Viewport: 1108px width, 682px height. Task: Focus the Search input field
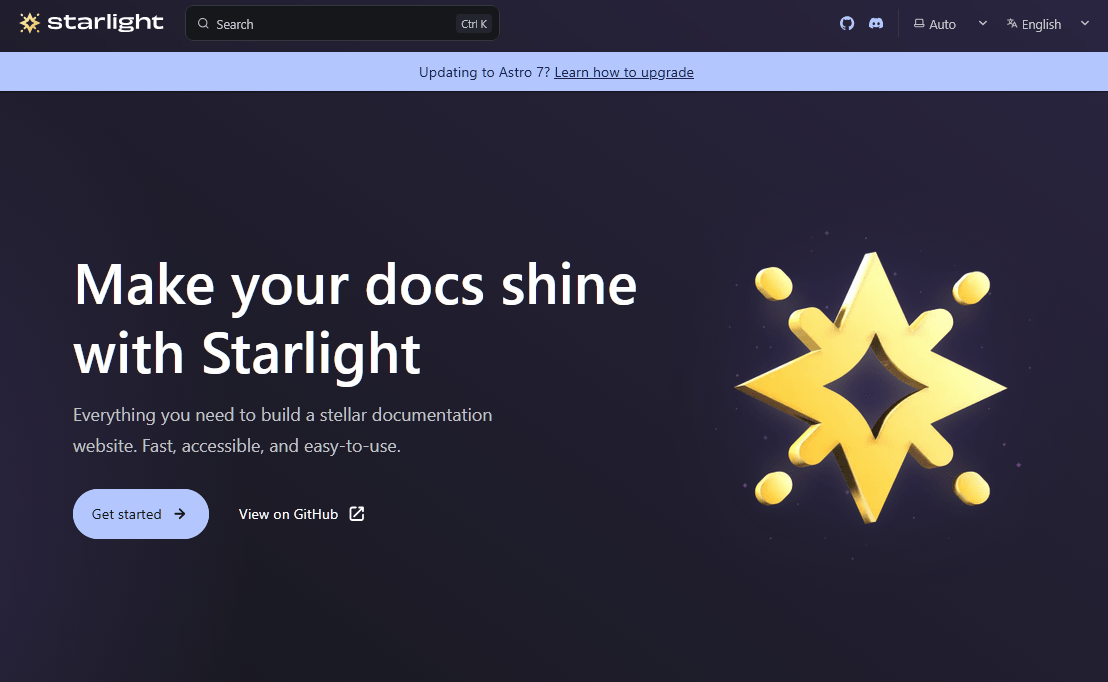[342, 23]
